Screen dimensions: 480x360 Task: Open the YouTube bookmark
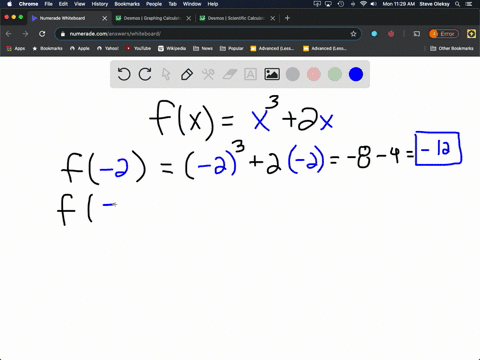click(x=138, y=48)
